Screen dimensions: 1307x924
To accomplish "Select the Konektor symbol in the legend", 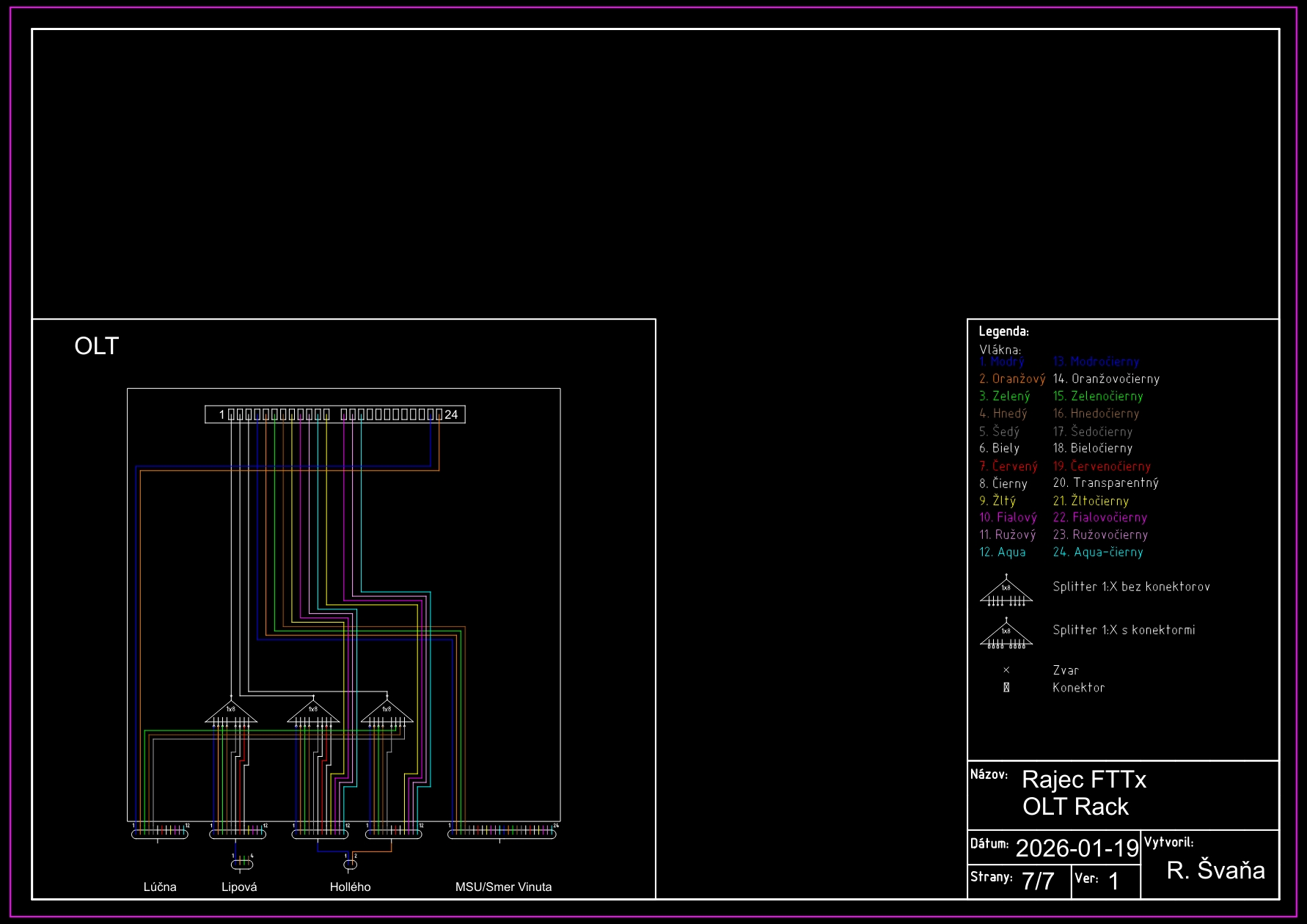I will pyautogui.click(x=1006, y=688).
